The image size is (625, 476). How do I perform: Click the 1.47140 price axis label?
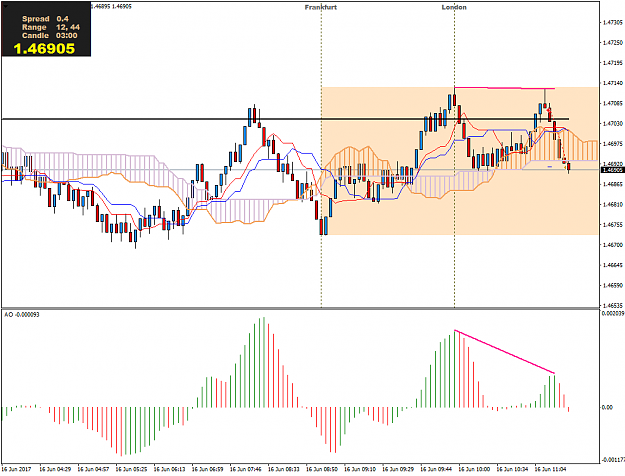tap(612, 83)
